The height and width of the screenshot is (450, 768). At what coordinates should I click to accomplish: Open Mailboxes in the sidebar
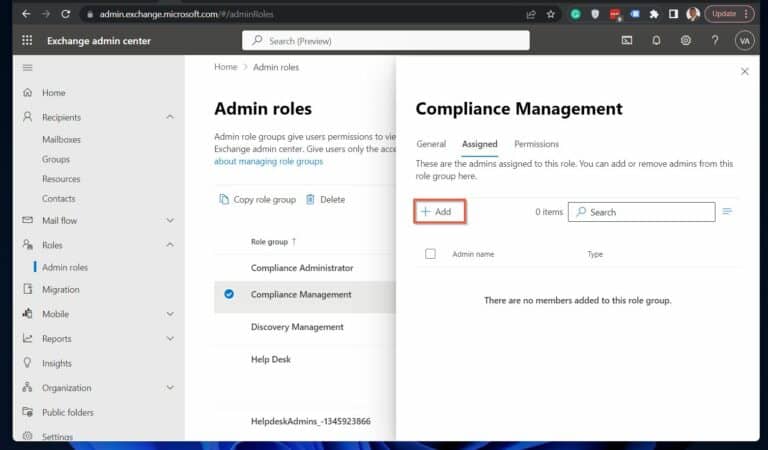(61, 140)
